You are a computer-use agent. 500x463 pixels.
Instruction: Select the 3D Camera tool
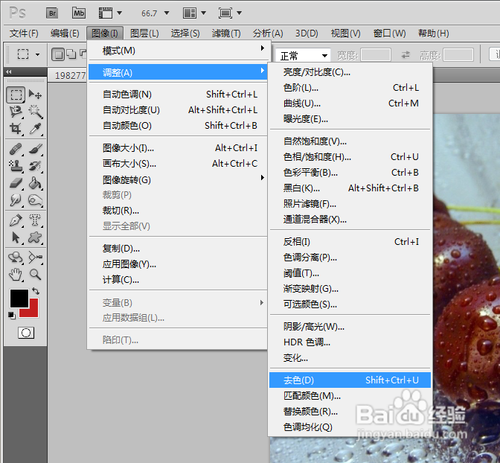[35, 257]
